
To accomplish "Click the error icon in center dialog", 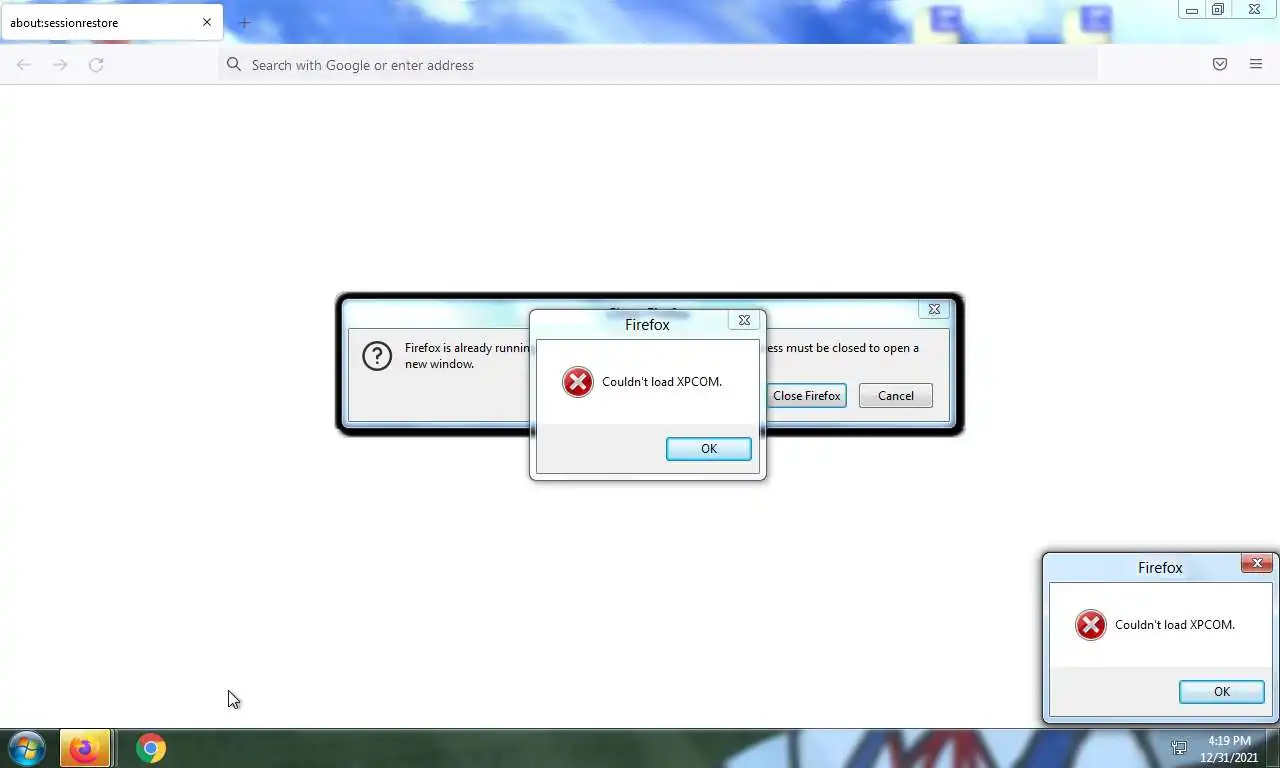I will tap(578, 382).
